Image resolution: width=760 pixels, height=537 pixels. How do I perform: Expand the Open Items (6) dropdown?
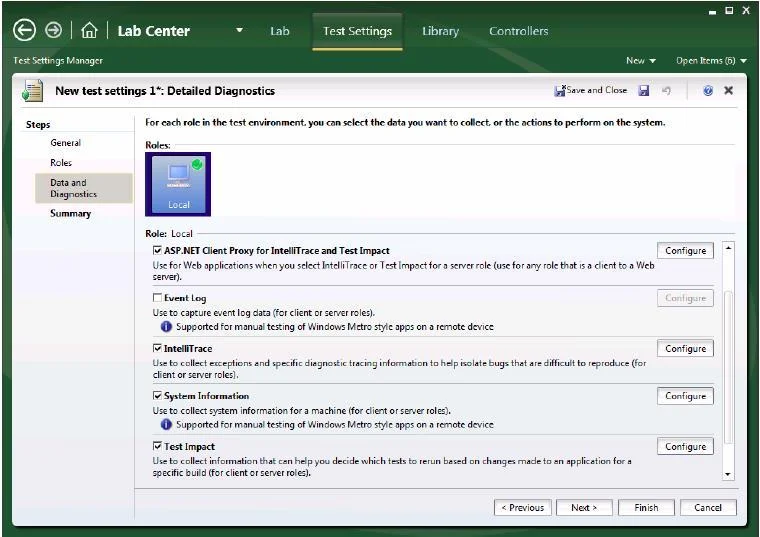[x=711, y=61]
